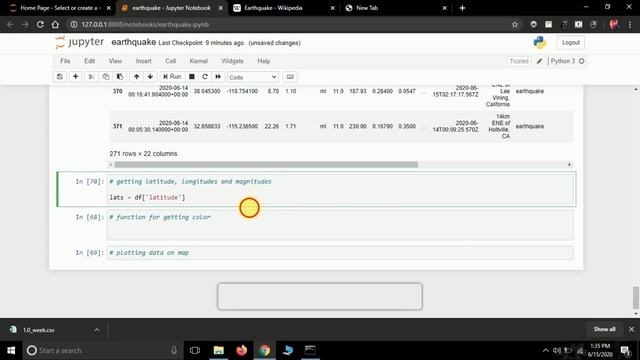Screen dimensions: 640x360
Task: Expand the hidden system tray icons
Action: pyautogui.click(x=546, y=350)
